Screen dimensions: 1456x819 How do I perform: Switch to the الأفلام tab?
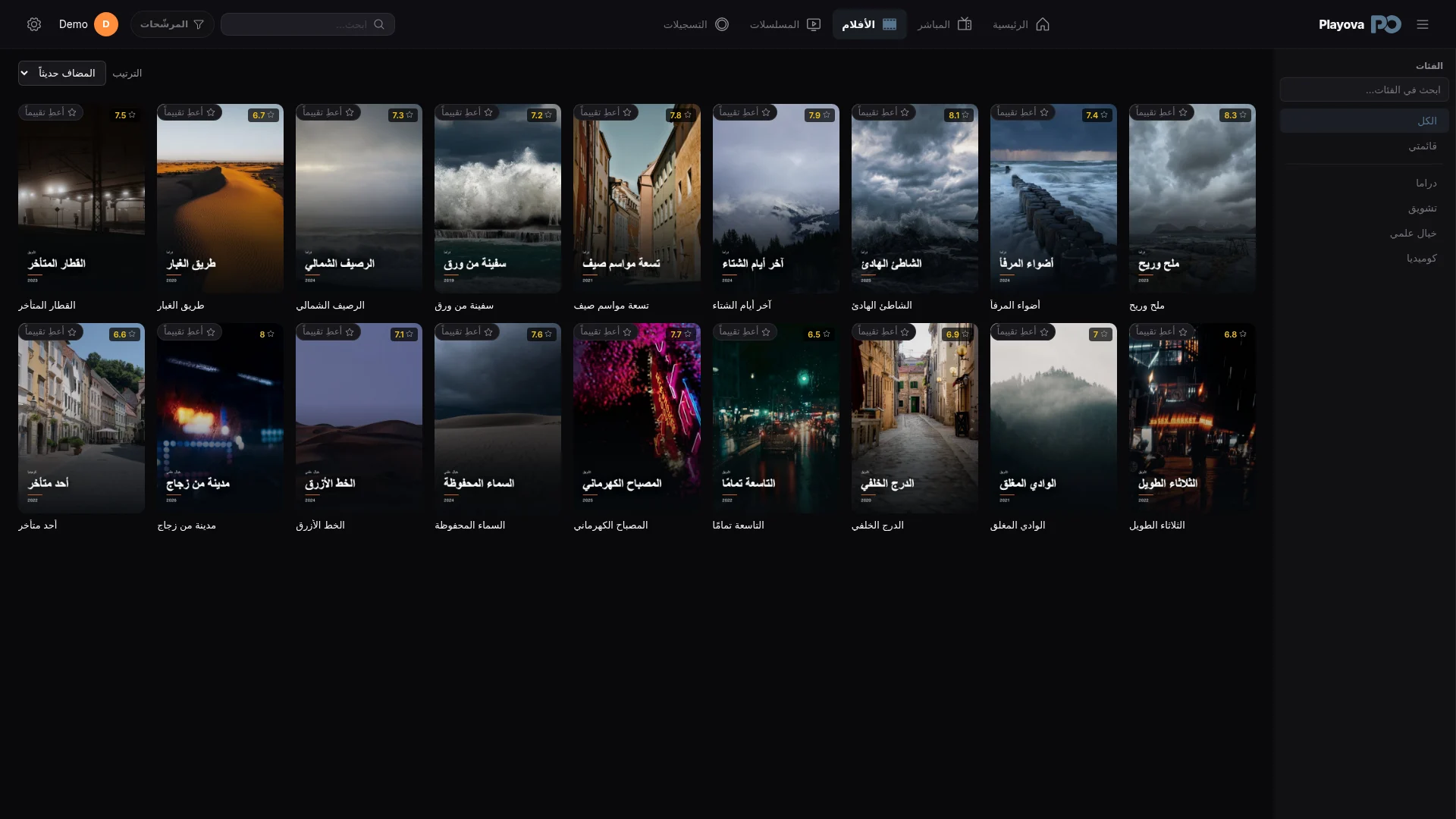point(869,24)
